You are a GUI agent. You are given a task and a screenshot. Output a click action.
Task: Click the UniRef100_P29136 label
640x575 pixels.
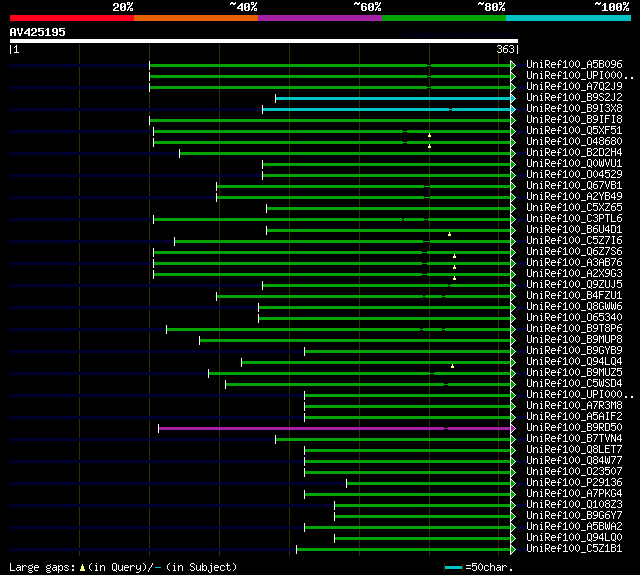[574, 483]
